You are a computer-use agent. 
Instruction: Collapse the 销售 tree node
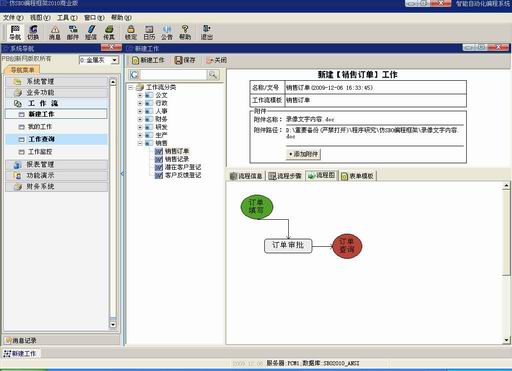[x=140, y=143]
